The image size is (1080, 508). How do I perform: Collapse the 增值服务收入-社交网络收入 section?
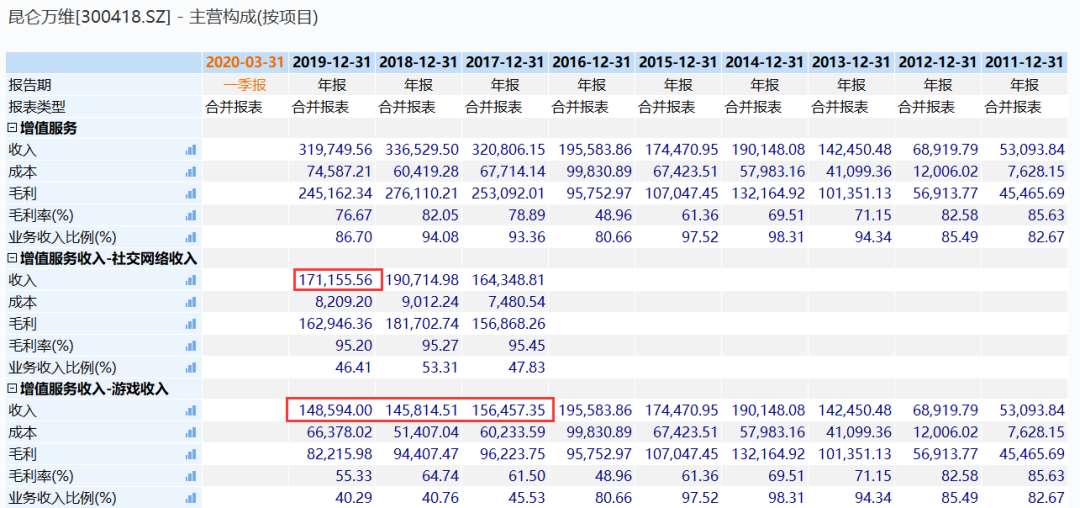(x=12, y=259)
